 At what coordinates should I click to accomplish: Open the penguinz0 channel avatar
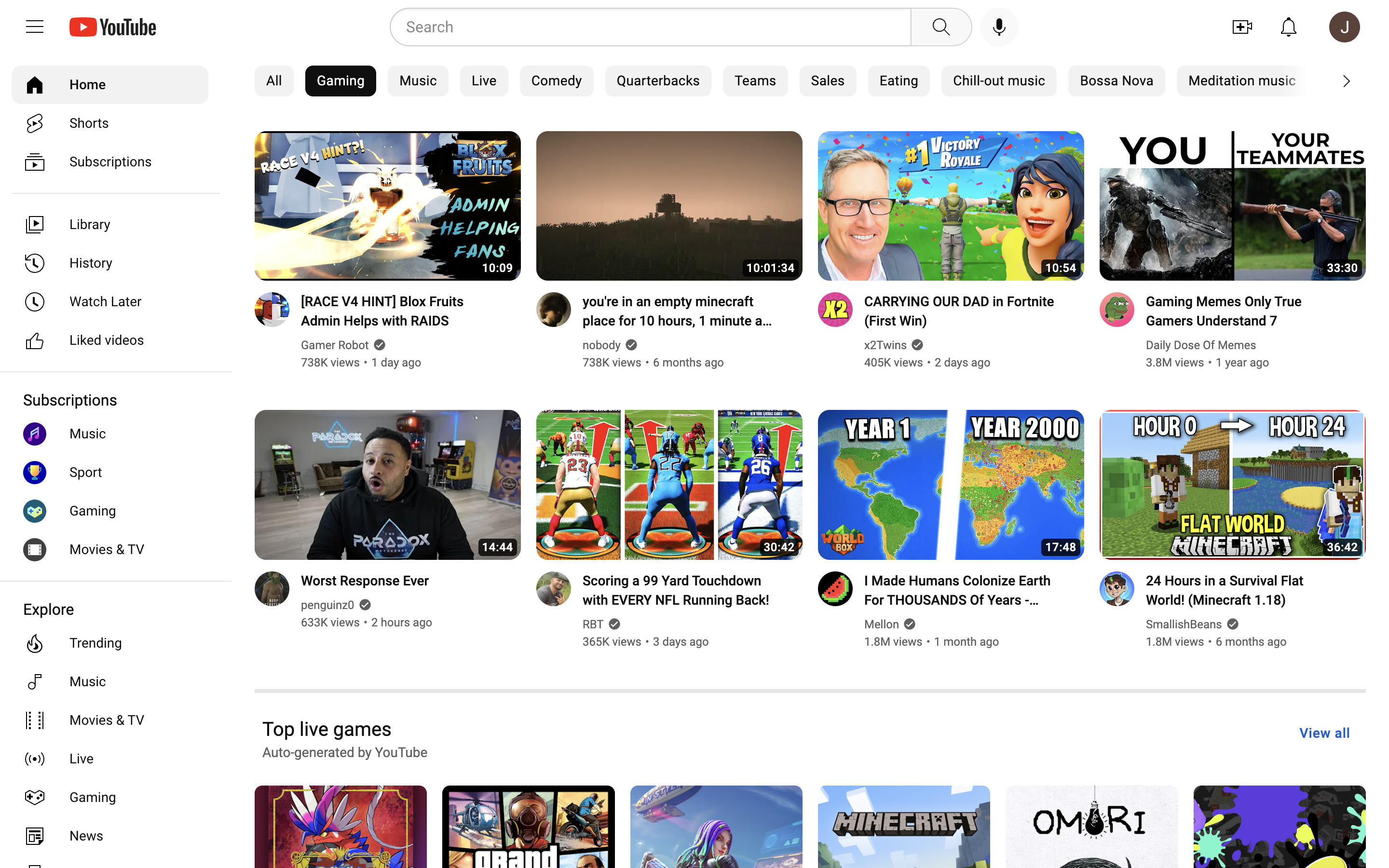pyautogui.click(x=272, y=588)
